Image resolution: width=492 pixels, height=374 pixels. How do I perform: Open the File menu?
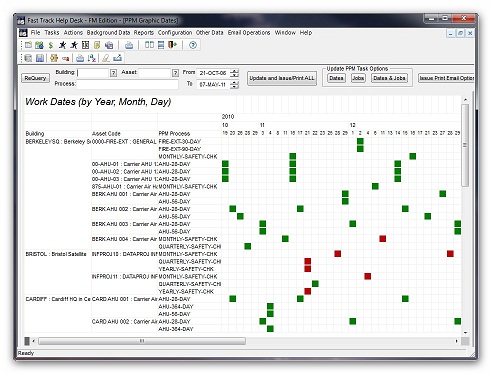pos(35,33)
